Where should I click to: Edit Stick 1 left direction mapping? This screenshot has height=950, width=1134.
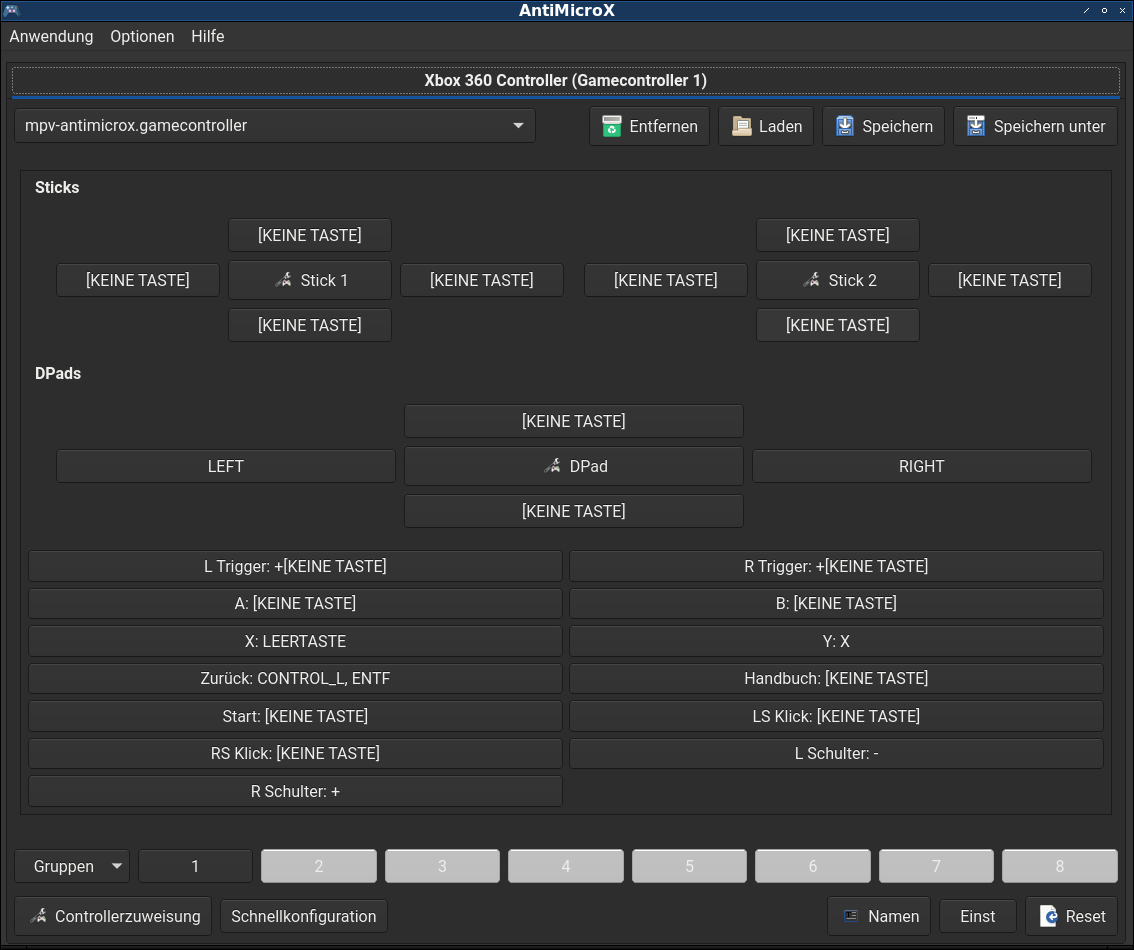click(x=137, y=280)
